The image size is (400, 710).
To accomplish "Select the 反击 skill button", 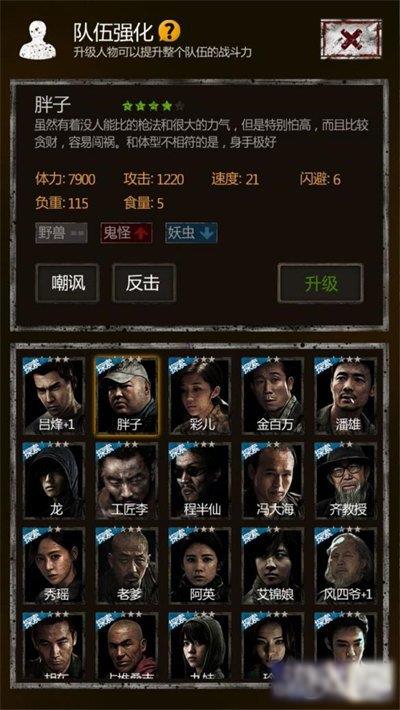I will [x=144, y=283].
